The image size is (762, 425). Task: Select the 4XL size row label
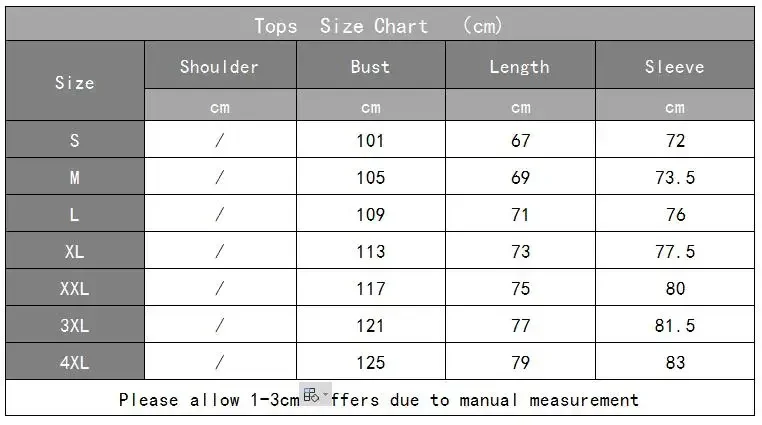click(x=75, y=363)
